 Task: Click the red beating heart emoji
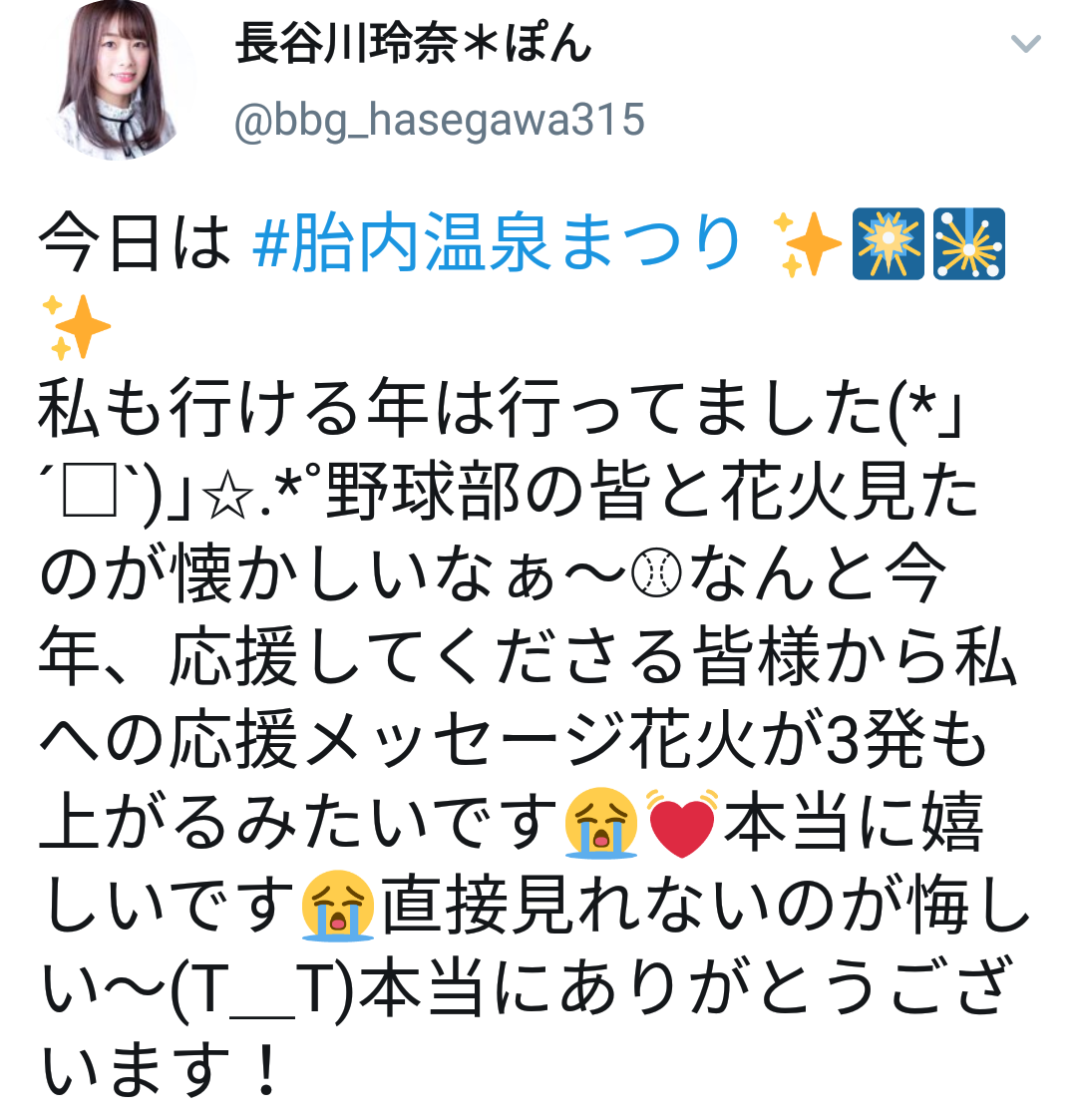[682, 822]
